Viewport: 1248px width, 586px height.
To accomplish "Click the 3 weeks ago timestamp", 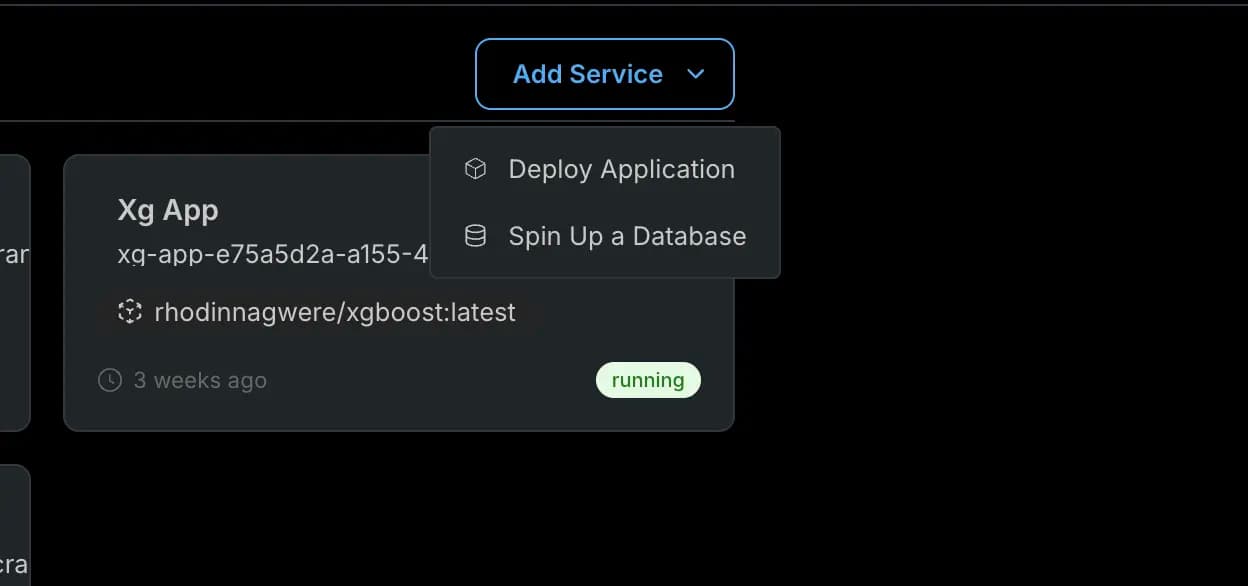I will [x=200, y=380].
